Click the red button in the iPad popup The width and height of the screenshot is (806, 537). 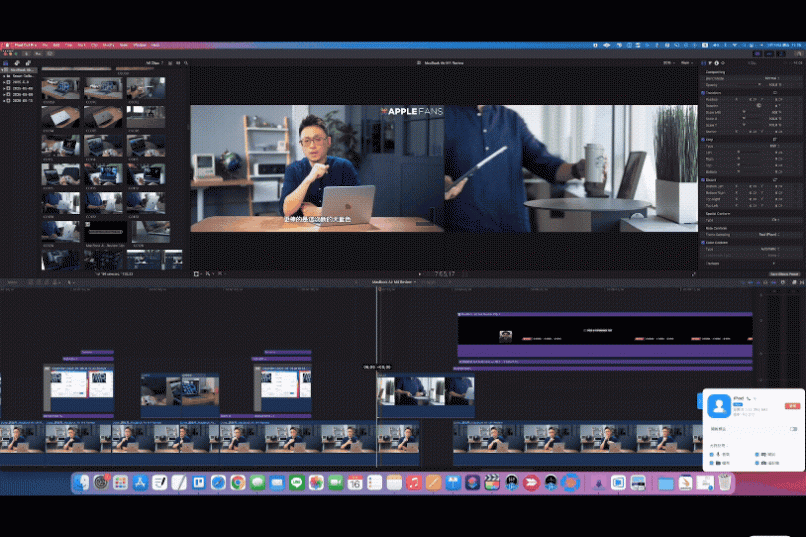pos(791,406)
